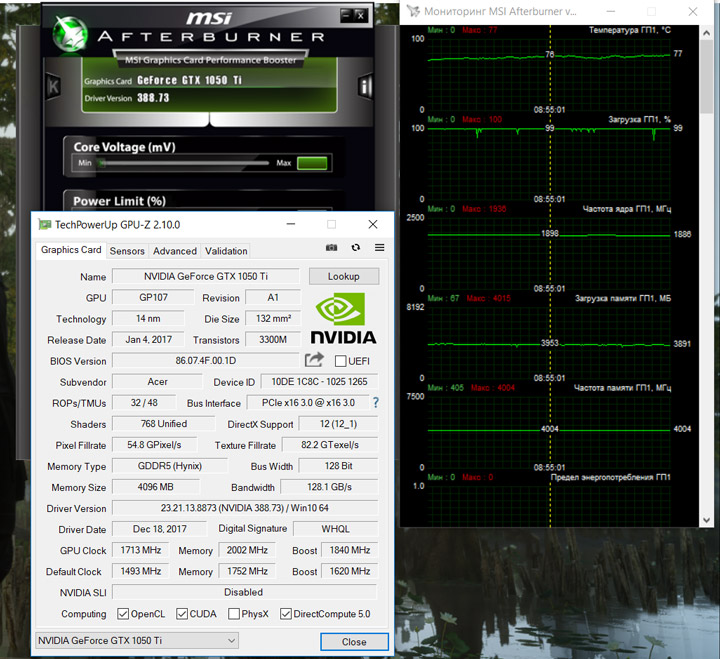Screen dimensions: 720x659
Task: Click the Bandwidth 128.1 GB/s field
Action: 329,487
